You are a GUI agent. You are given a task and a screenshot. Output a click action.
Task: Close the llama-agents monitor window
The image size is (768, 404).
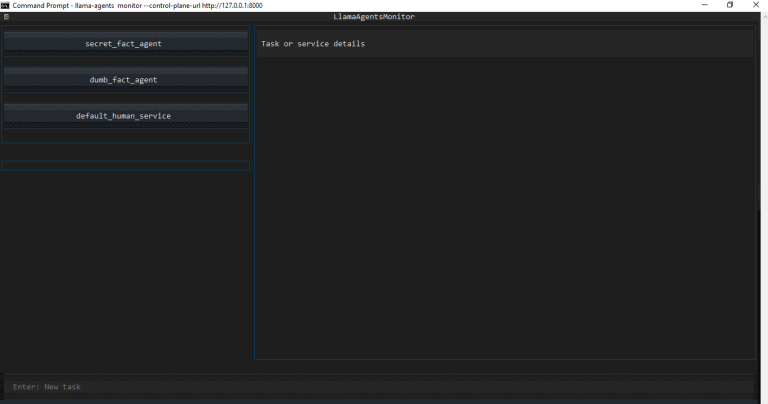pyautogui.click(x=755, y=5)
